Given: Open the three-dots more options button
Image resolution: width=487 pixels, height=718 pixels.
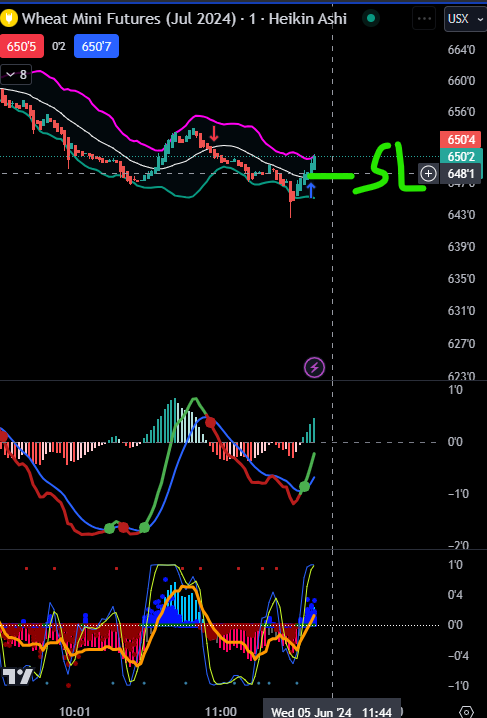Looking at the screenshot, I should (425, 19).
